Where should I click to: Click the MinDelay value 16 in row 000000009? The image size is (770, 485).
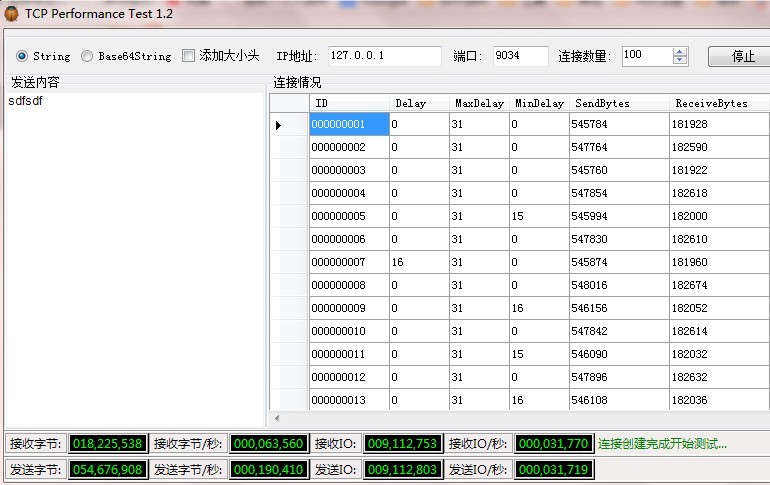(x=539, y=308)
